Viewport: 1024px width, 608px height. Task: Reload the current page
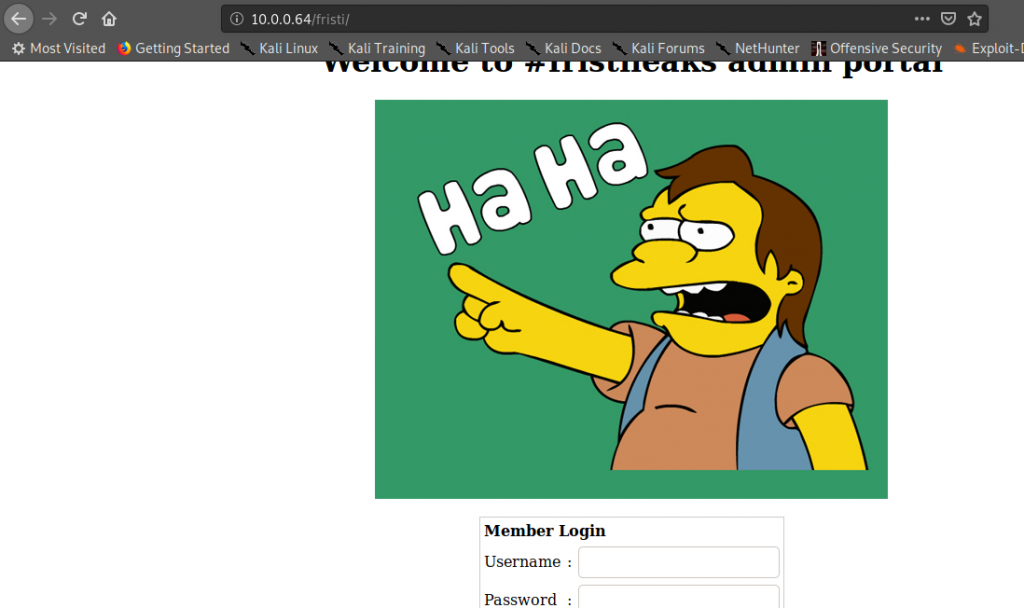click(x=80, y=19)
